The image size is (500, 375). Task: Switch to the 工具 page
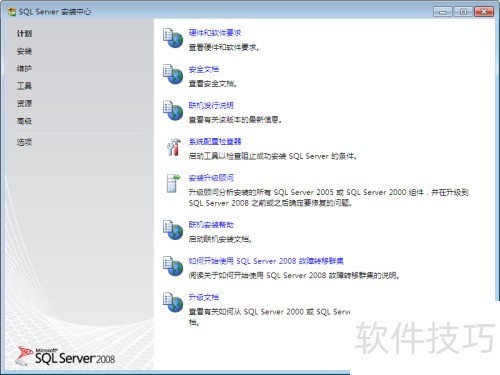coord(24,86)
